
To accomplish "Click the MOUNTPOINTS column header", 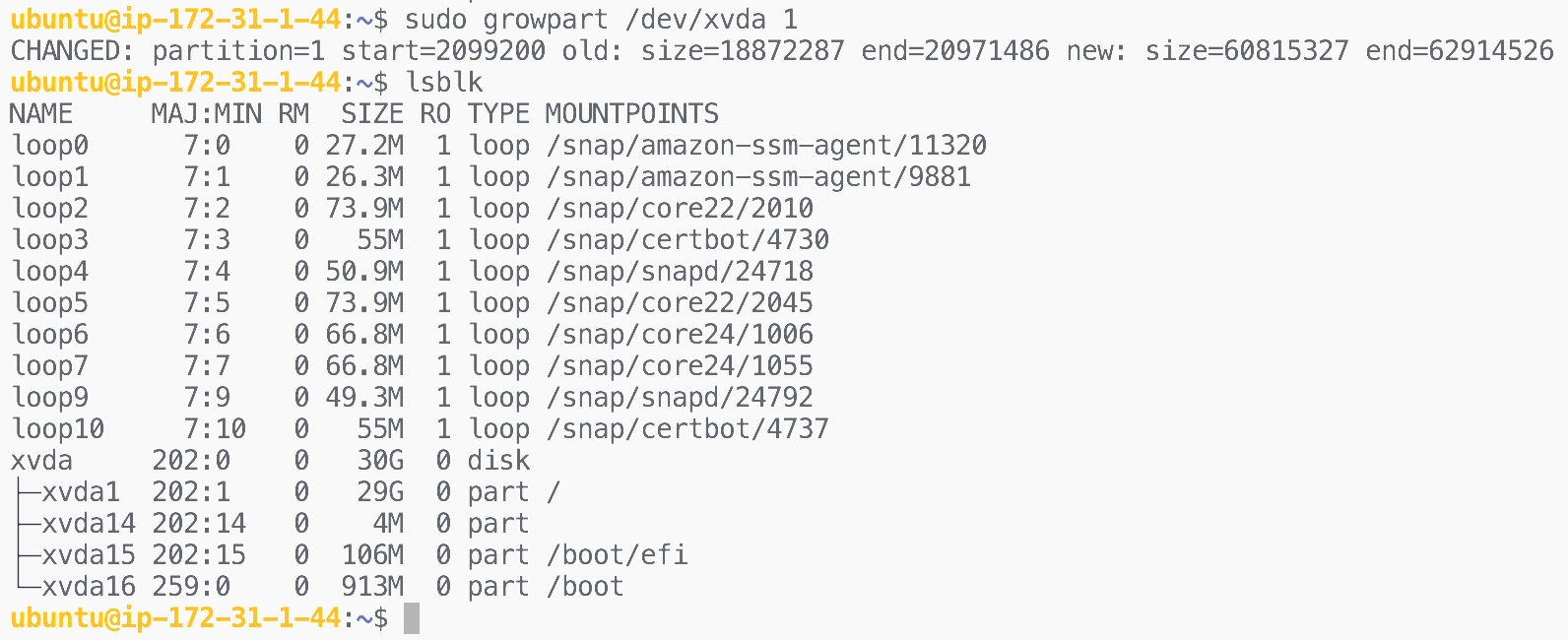I will 632,114.
